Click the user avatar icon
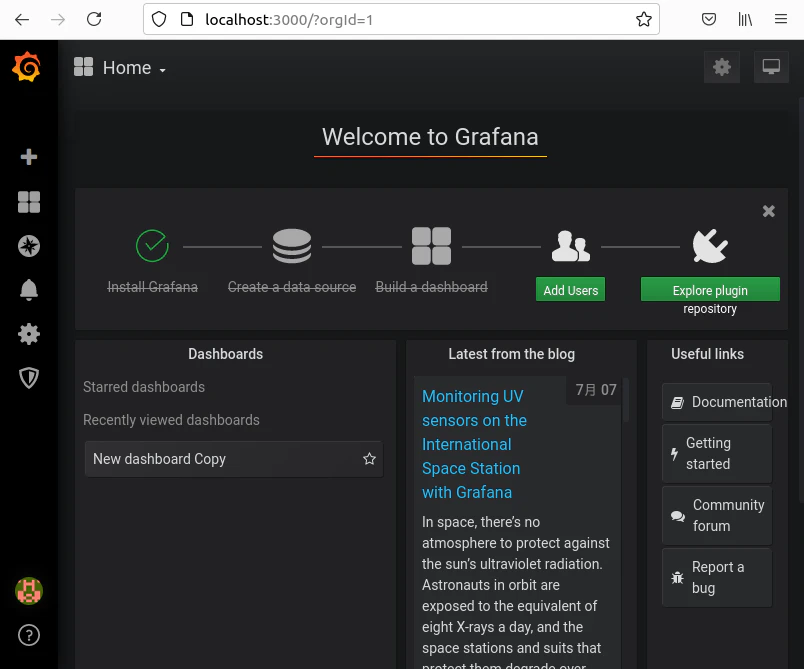 coord(29,591)
